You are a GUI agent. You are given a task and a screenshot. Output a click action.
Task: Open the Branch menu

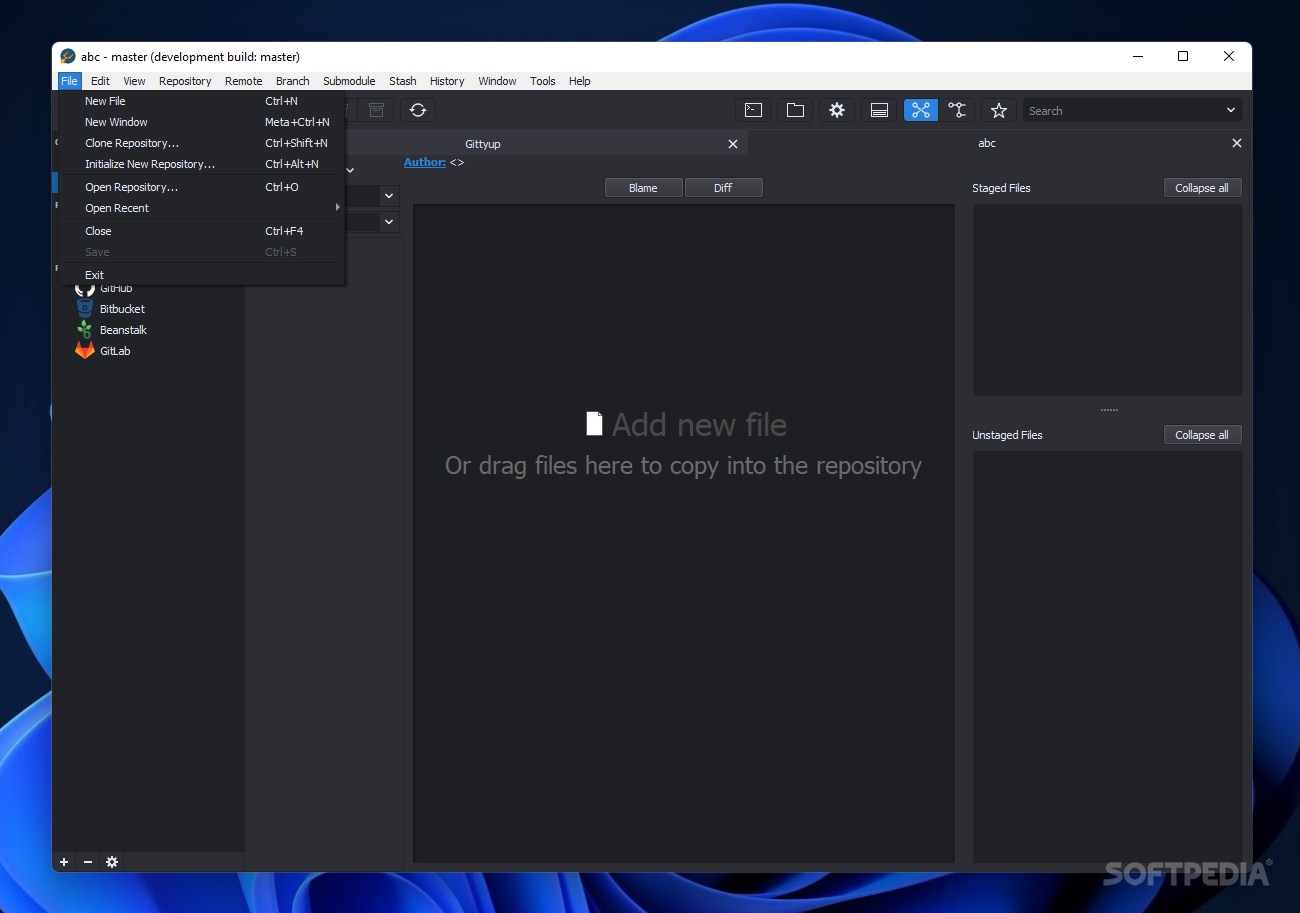tap(293, 81)
